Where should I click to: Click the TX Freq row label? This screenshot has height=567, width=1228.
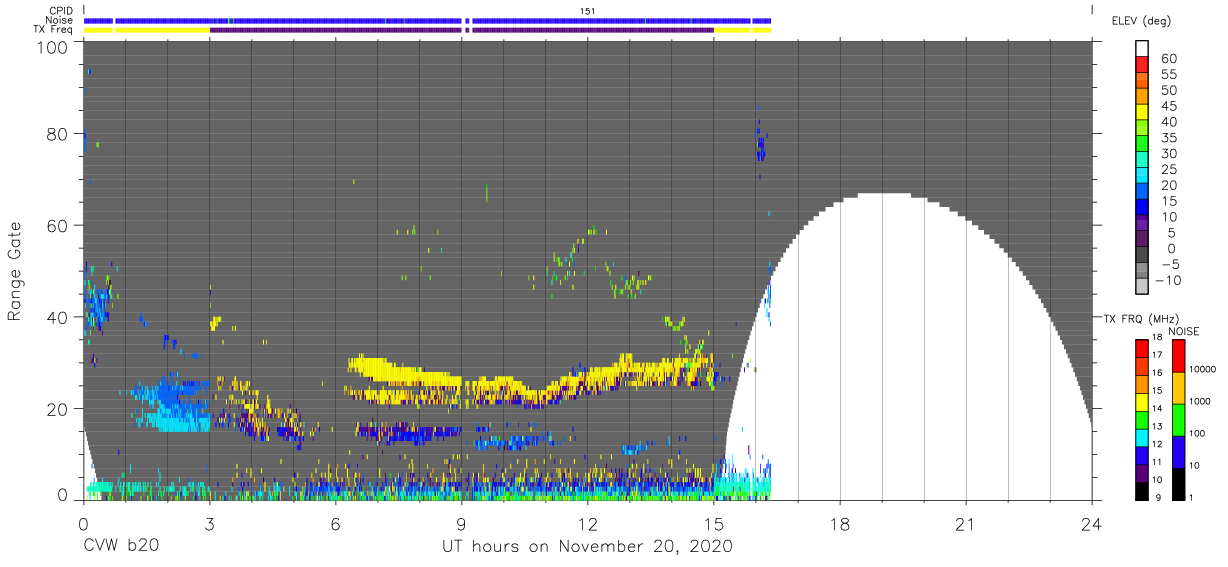[x=53, y=30]
